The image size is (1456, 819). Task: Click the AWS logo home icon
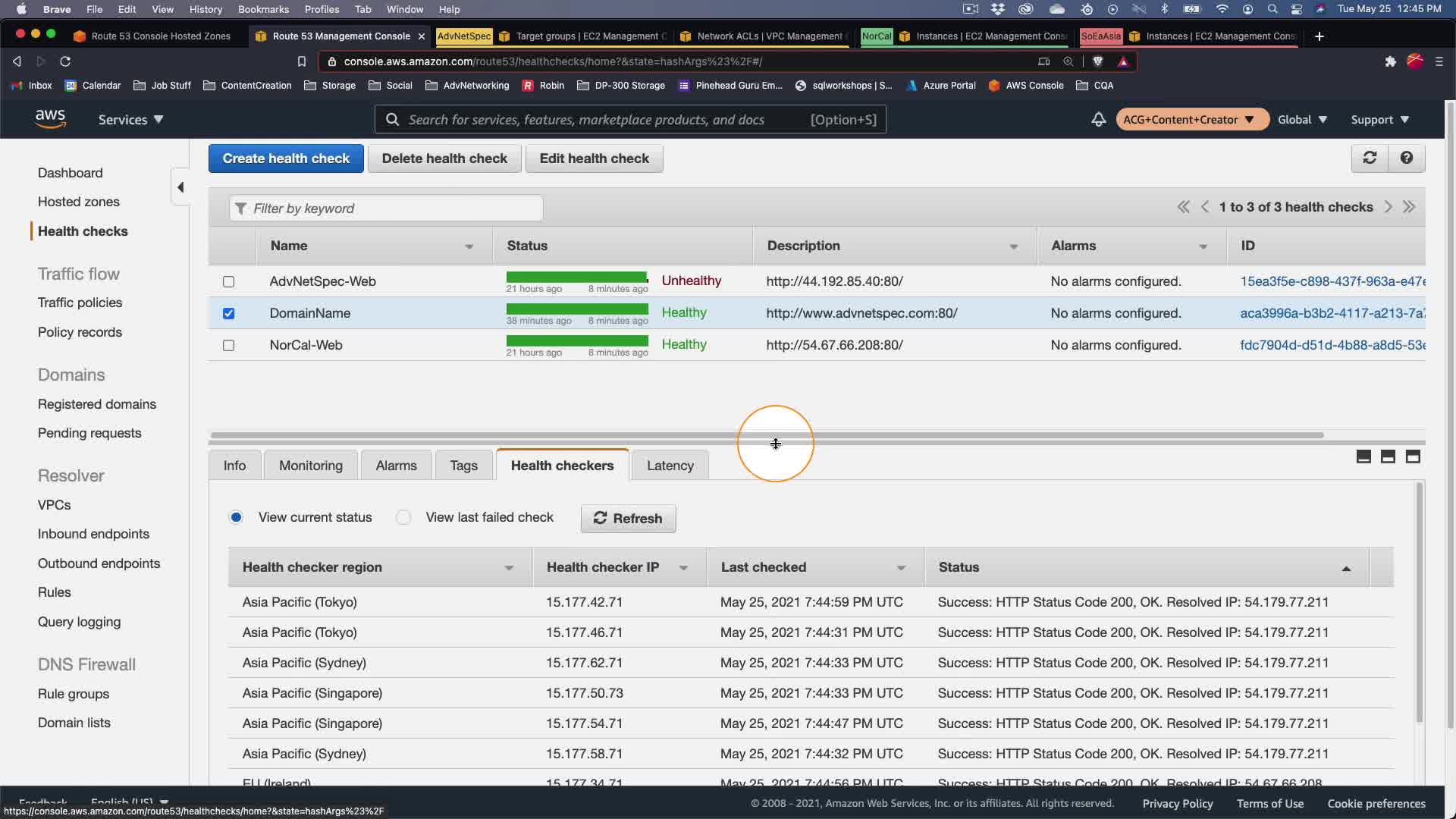pos(50,119)
